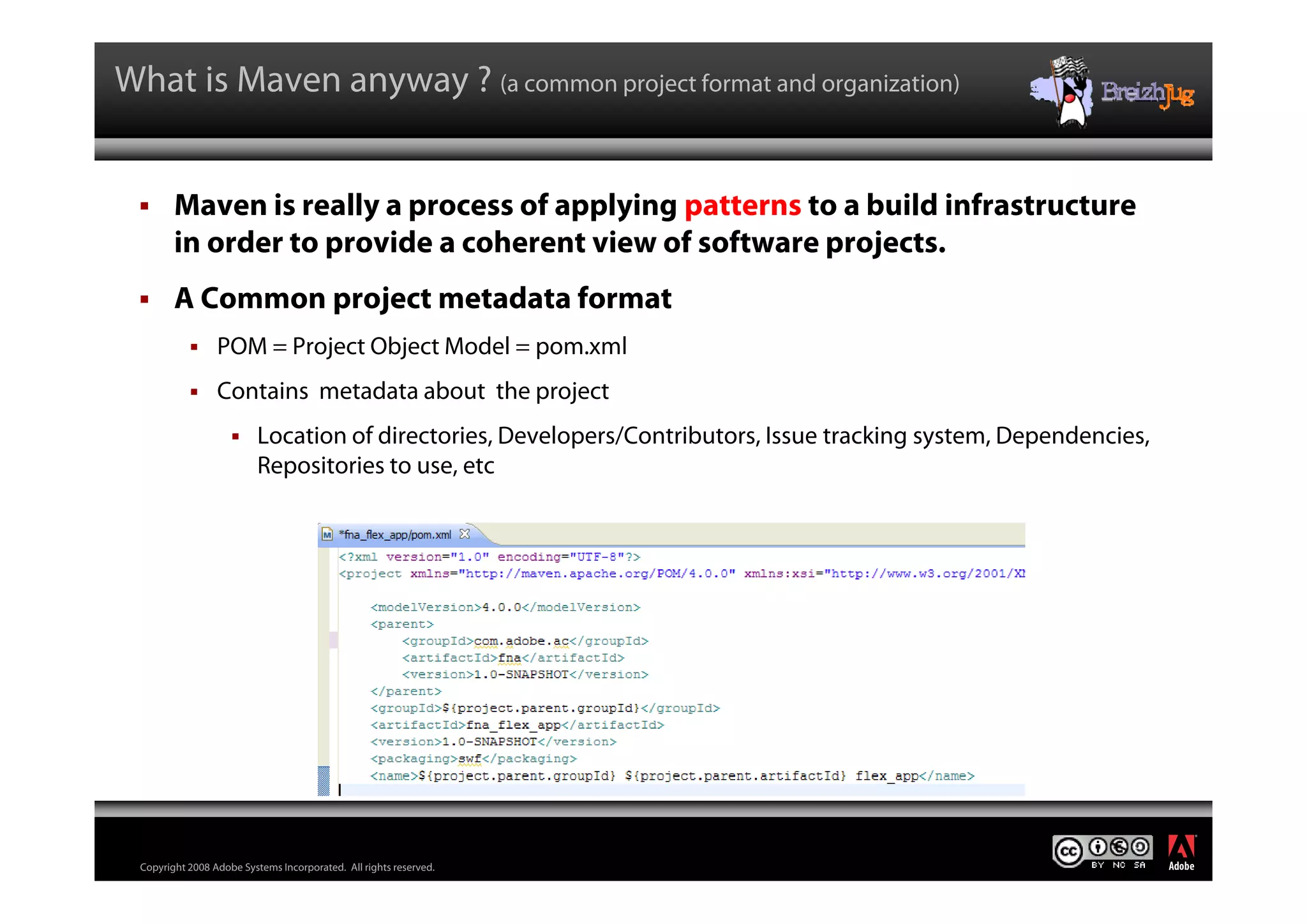Click the xml version declaration line

point(489,557)
